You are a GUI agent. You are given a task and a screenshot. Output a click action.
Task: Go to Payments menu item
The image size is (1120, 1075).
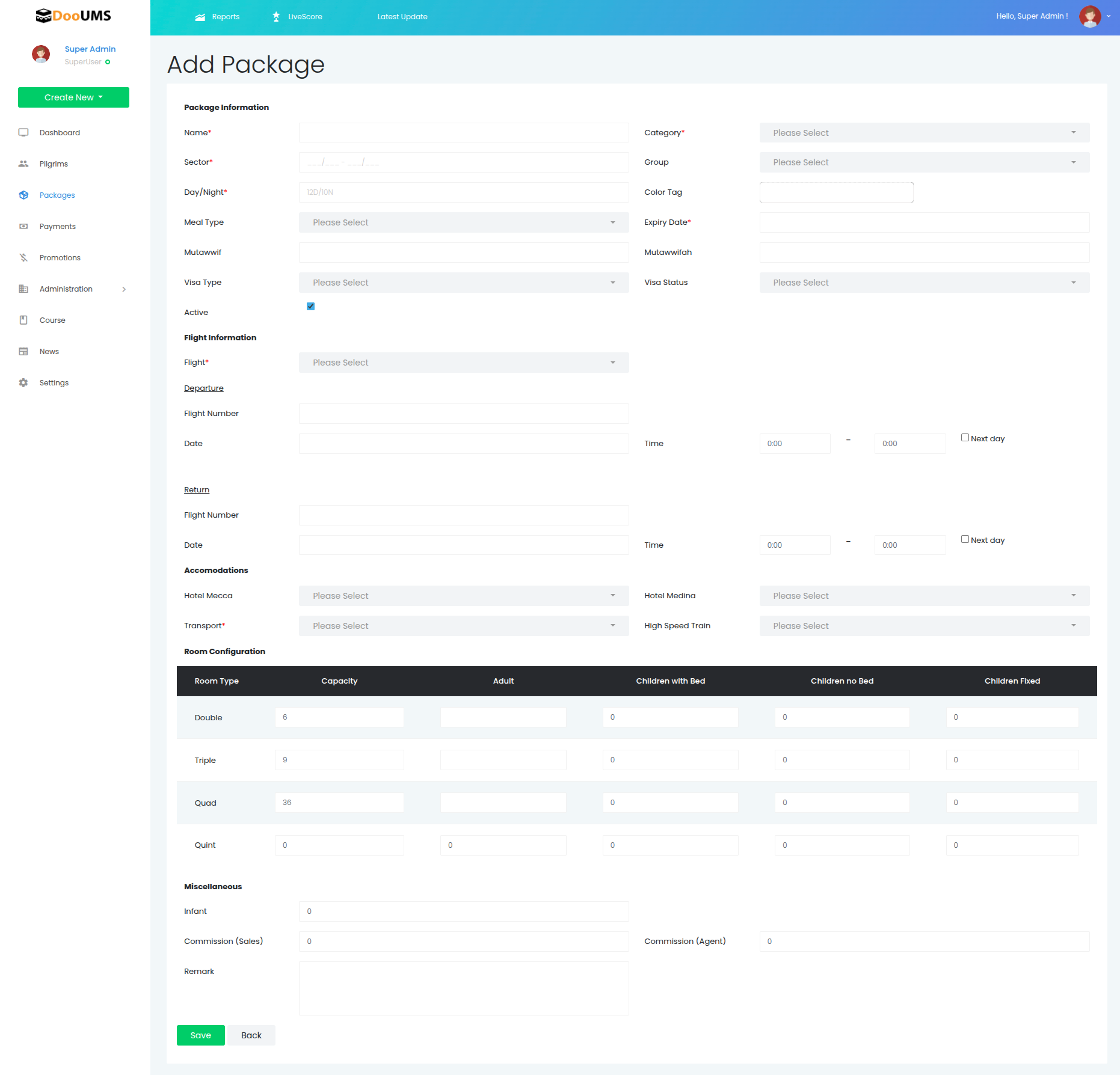click(58, 227)
